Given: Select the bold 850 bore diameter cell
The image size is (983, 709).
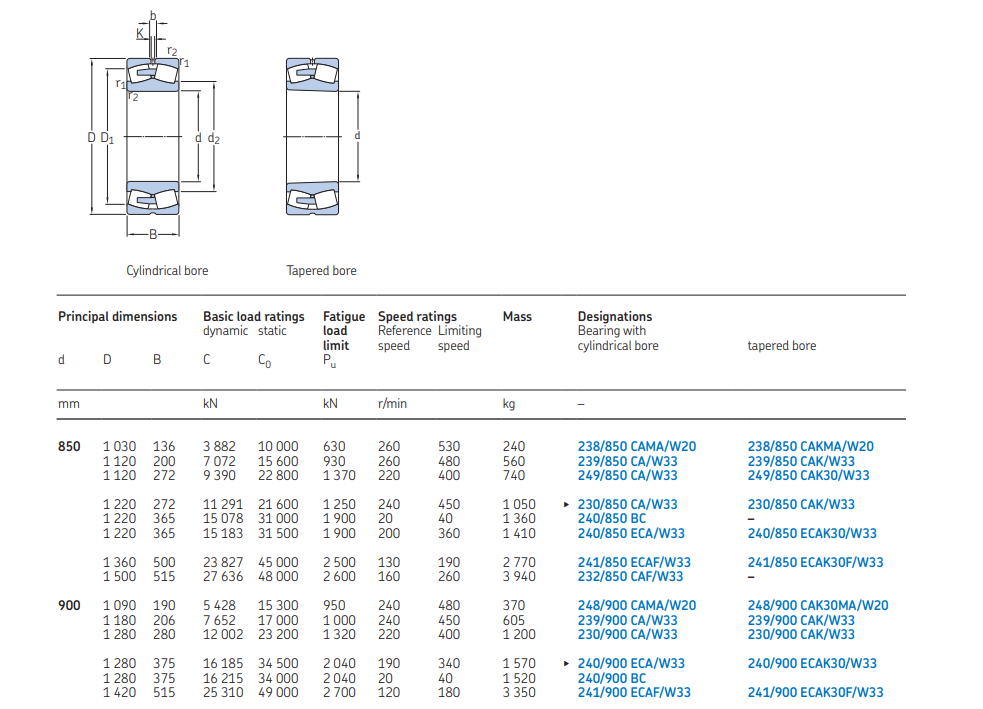Looking at the screenshot, I should (x=69, y=446).
